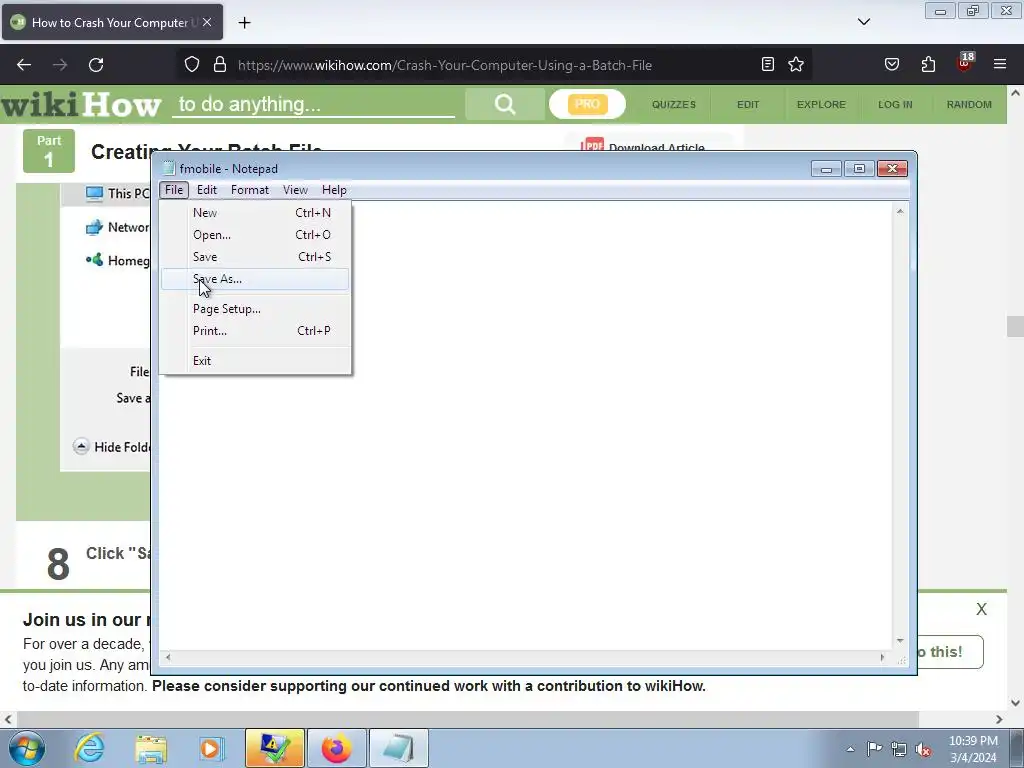
Task: Open the taskbar clock and date
Action: point(973,749)
